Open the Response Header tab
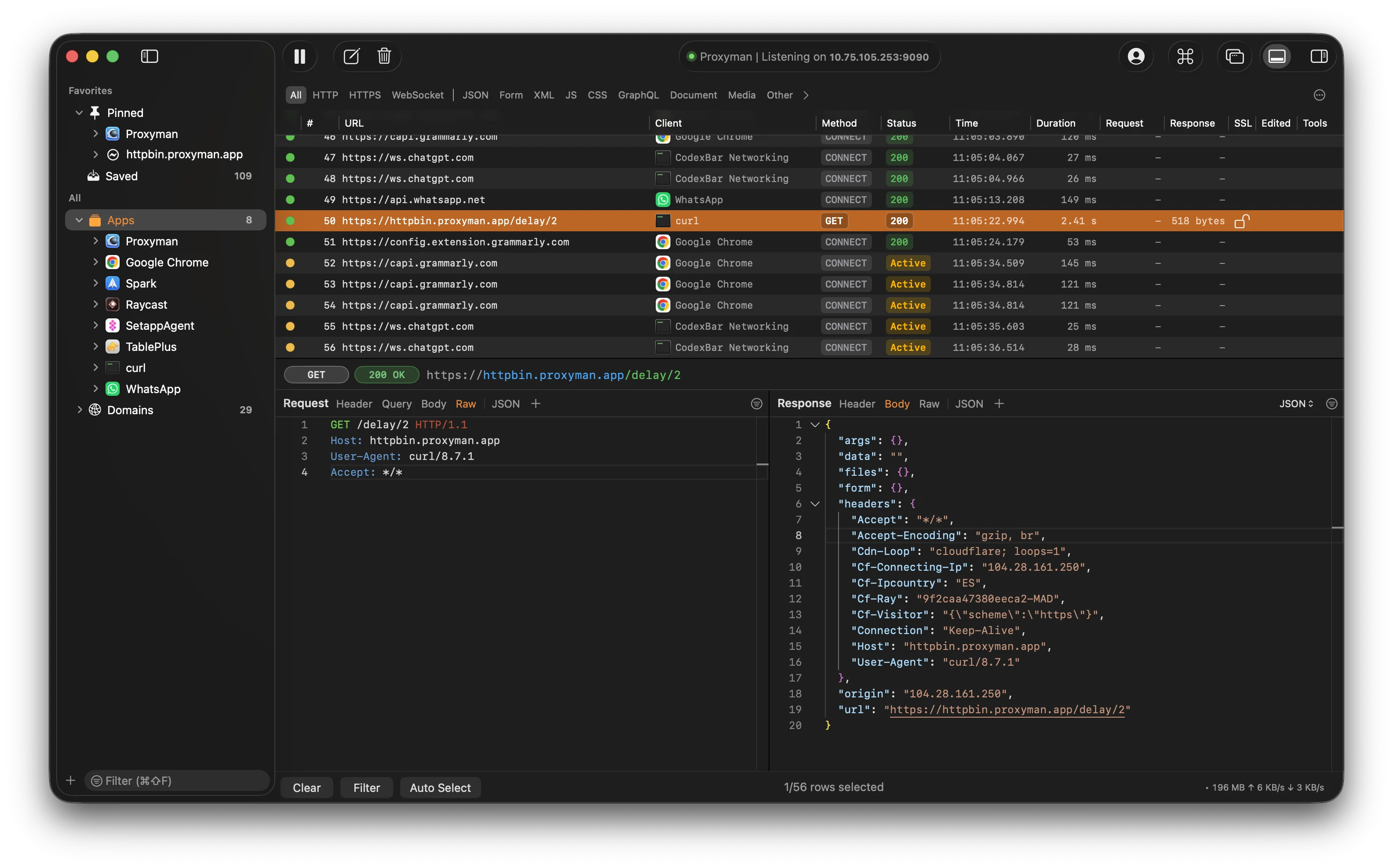The image size is (1393, 868). 857,404
